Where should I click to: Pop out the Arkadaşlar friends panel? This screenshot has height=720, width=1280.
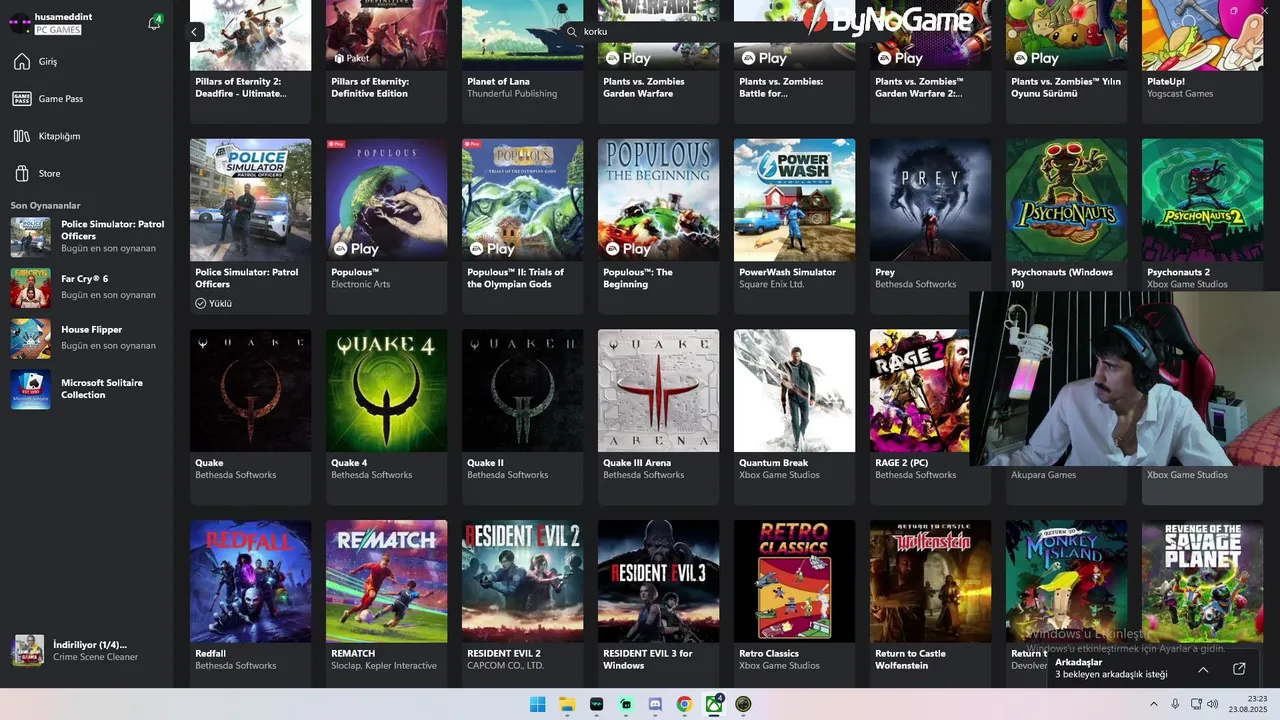[1239, 669]
